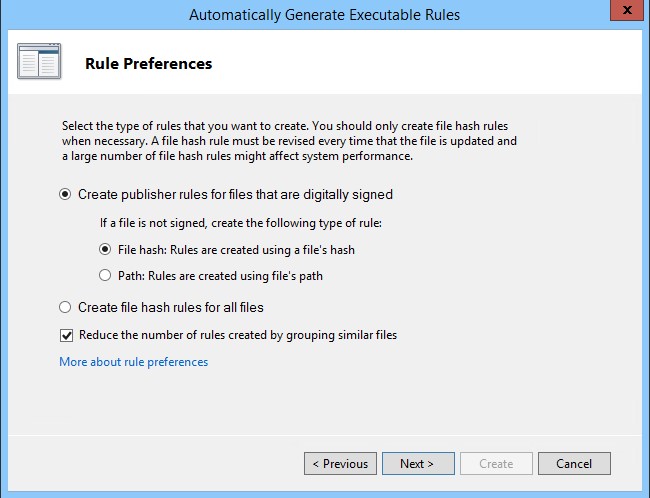
Task: Choose the File hash radio button circle
Action: pos(105,250)
